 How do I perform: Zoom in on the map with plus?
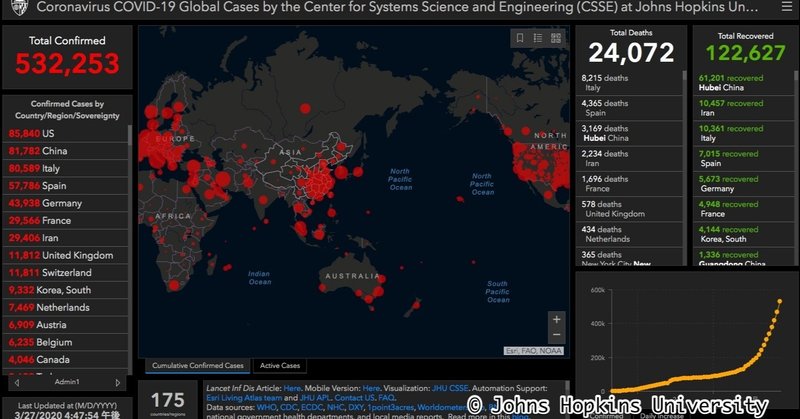(557, 319)
